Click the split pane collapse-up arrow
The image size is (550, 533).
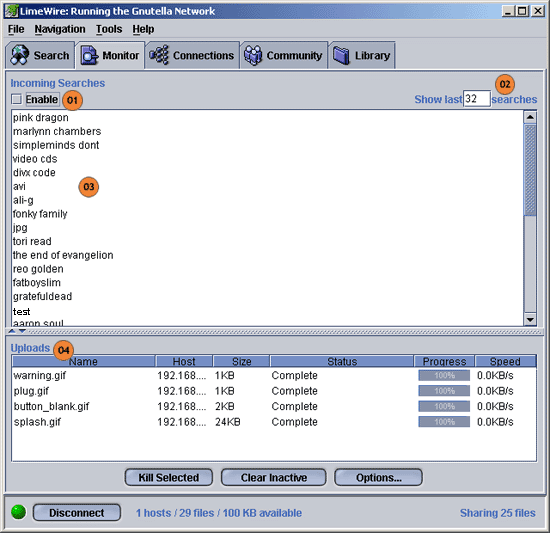coord(12,331)
